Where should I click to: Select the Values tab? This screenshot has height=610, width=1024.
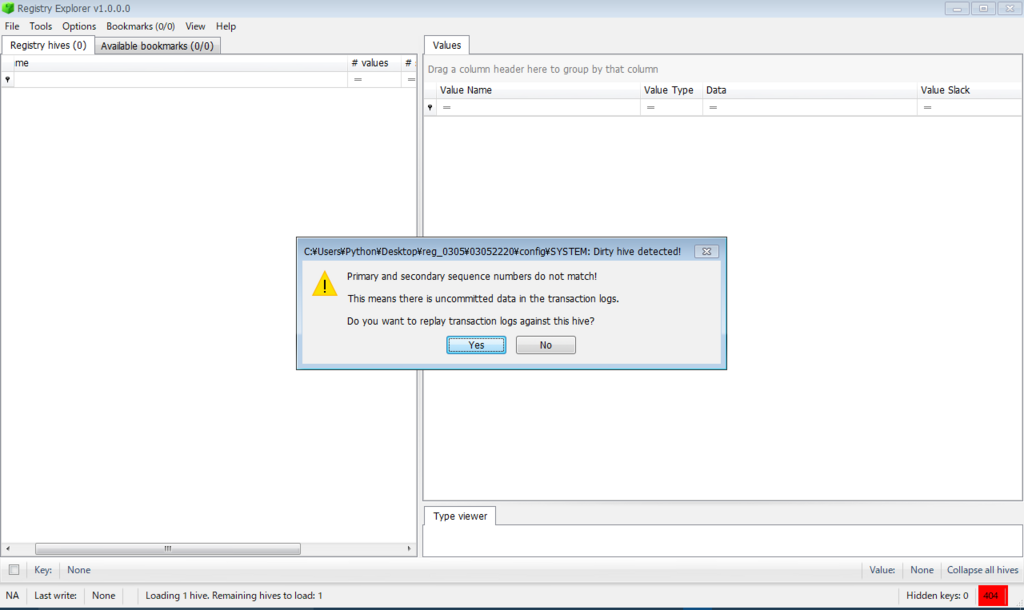pos(447,45)
